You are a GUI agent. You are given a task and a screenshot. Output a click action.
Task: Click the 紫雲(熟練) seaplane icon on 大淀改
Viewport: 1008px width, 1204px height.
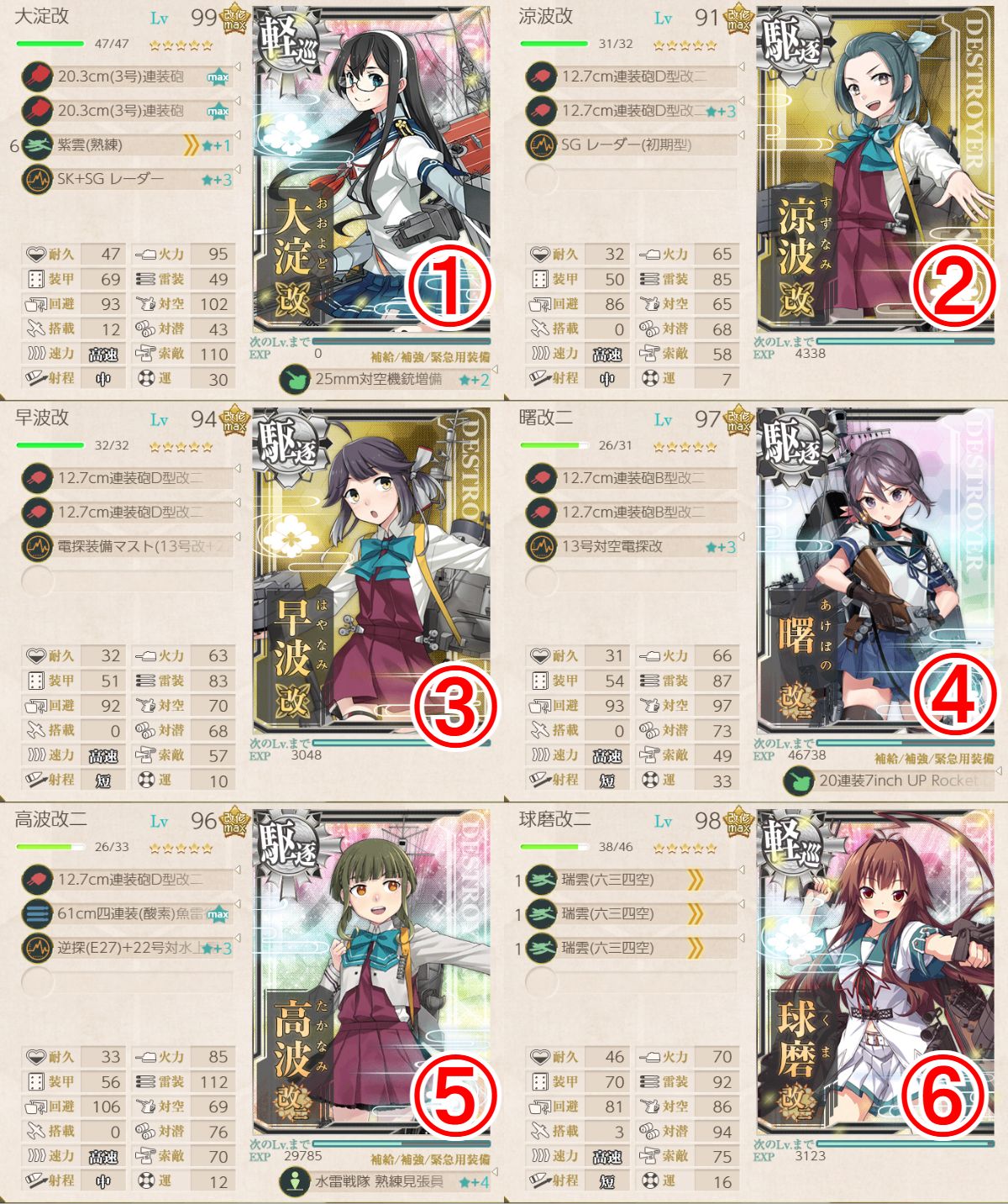38,145
